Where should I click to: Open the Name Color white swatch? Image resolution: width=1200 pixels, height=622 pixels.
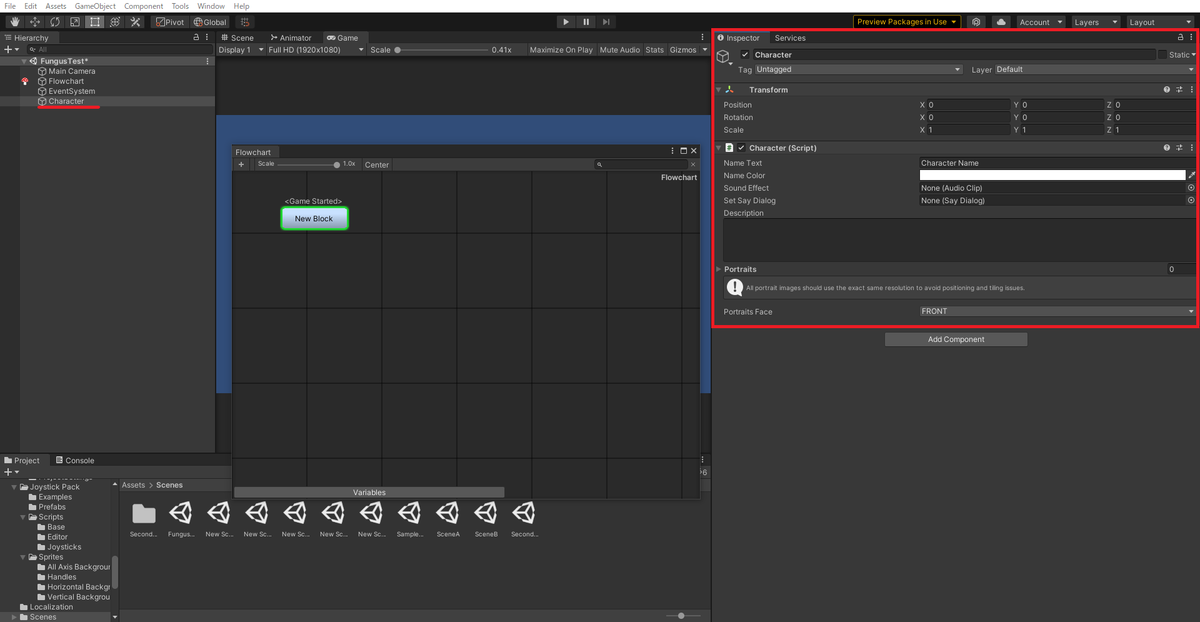click(x=1051, y=175)
